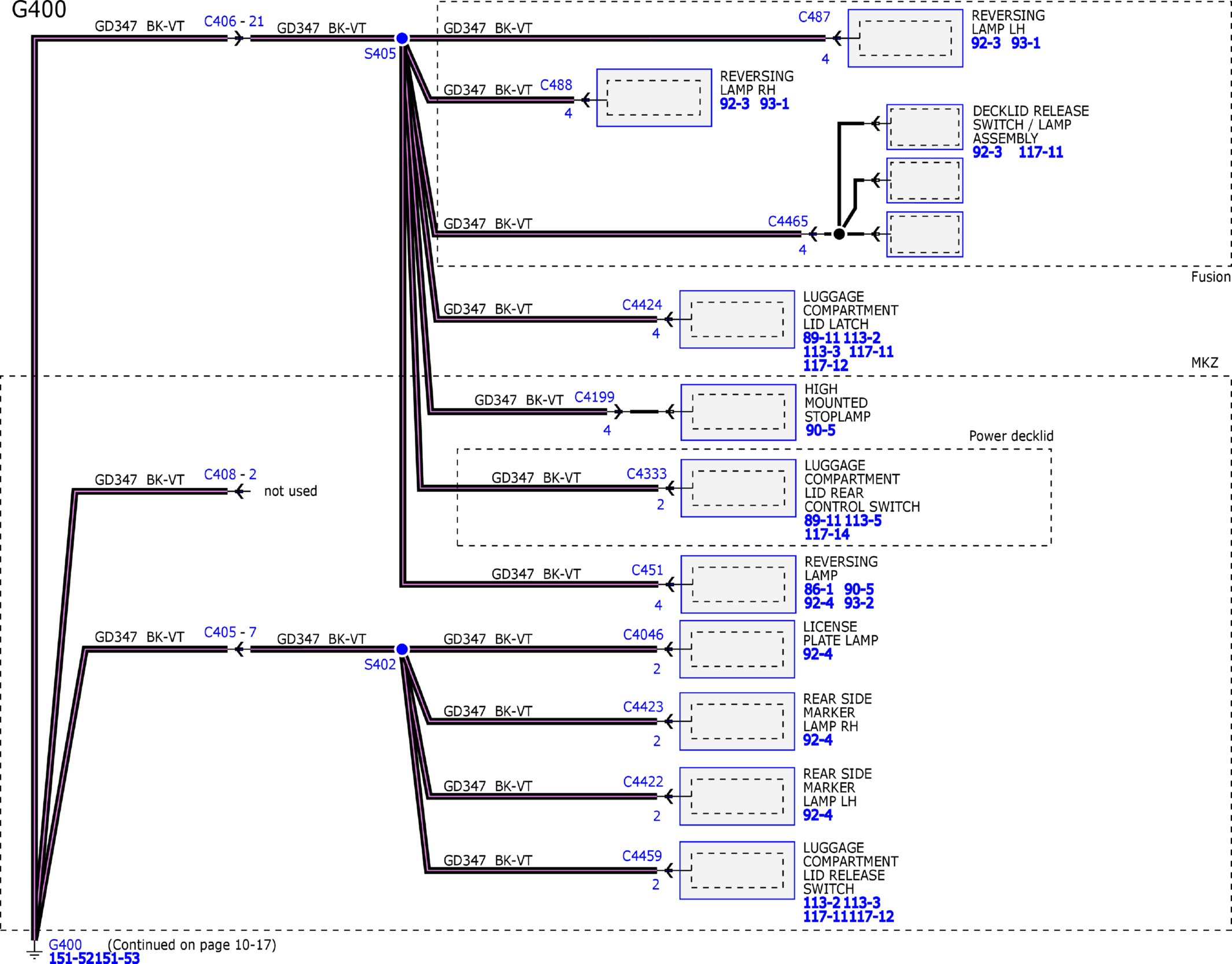Screen dimensions: 1232x964
Task: Select the License Plate Lamp component box
Action: pyautogui.click(x=737, y=649)
